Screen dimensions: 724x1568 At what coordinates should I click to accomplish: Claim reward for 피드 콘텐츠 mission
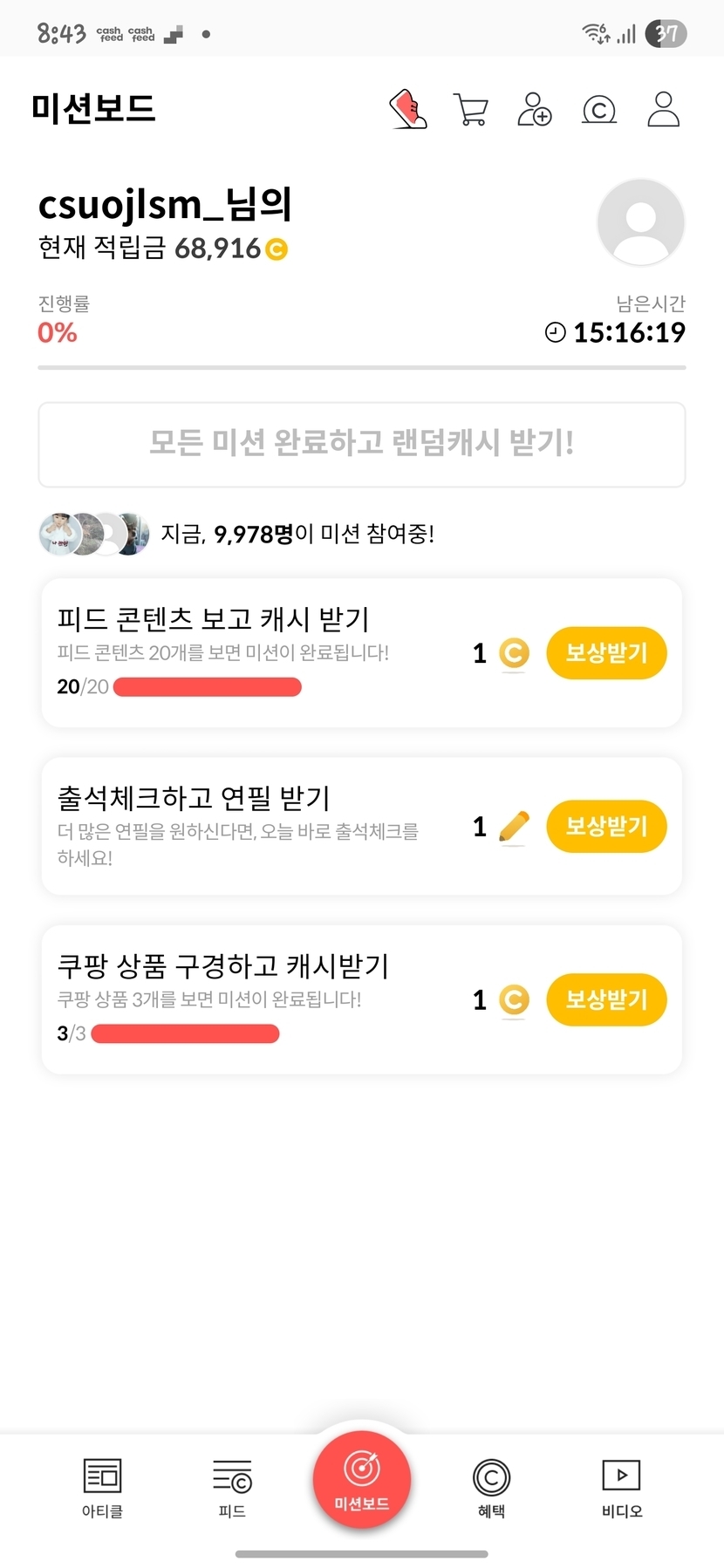[x=606, y=653]
